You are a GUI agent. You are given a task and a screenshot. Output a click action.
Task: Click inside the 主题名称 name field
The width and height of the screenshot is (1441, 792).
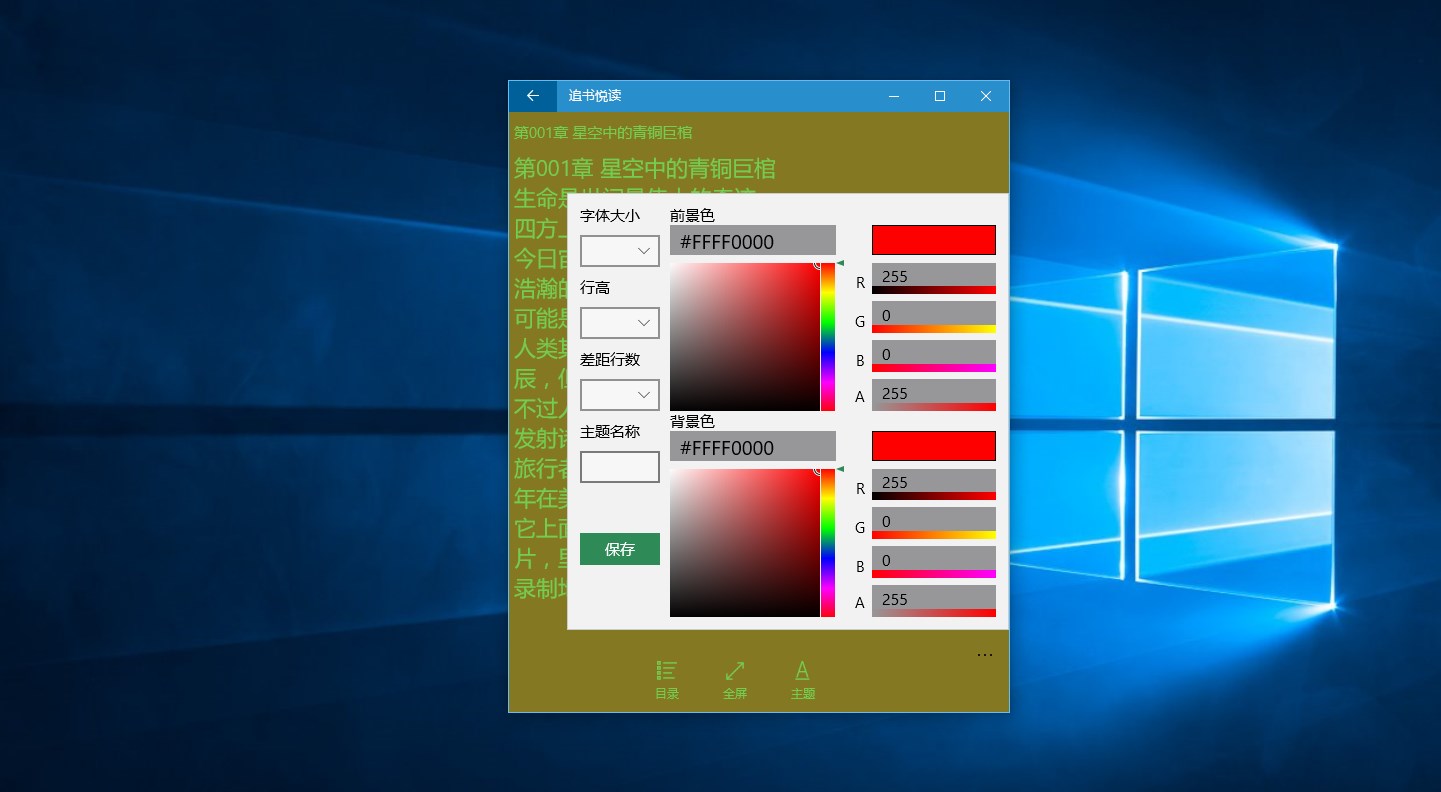coord(619,466)
